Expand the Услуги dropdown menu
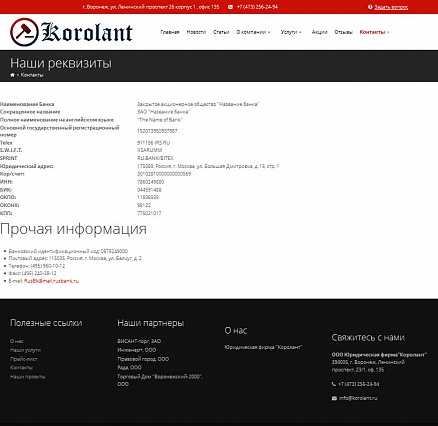The image size is (438, 426). [x=291, y=32]
